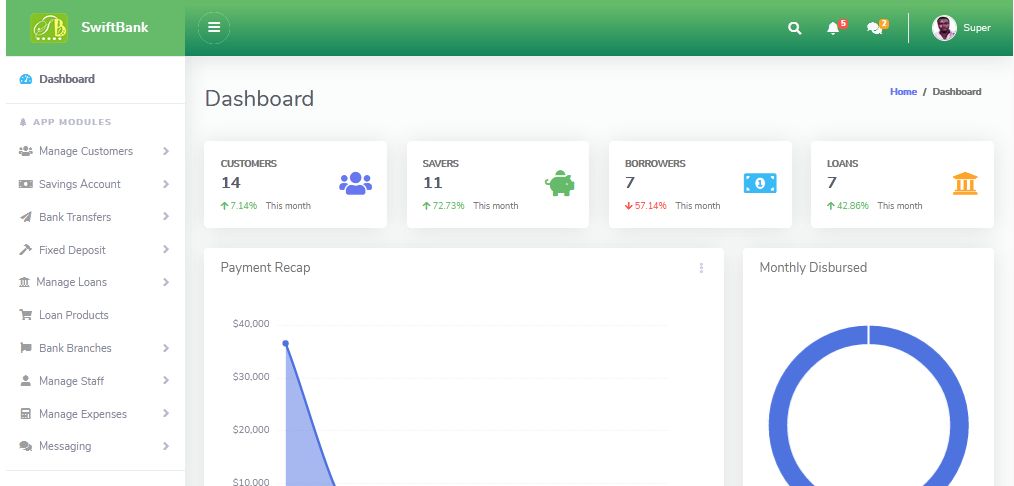The height and width of the screenshot is (486, 1014).
Task: Click the Customers count 14
Action: click(231, 183)
